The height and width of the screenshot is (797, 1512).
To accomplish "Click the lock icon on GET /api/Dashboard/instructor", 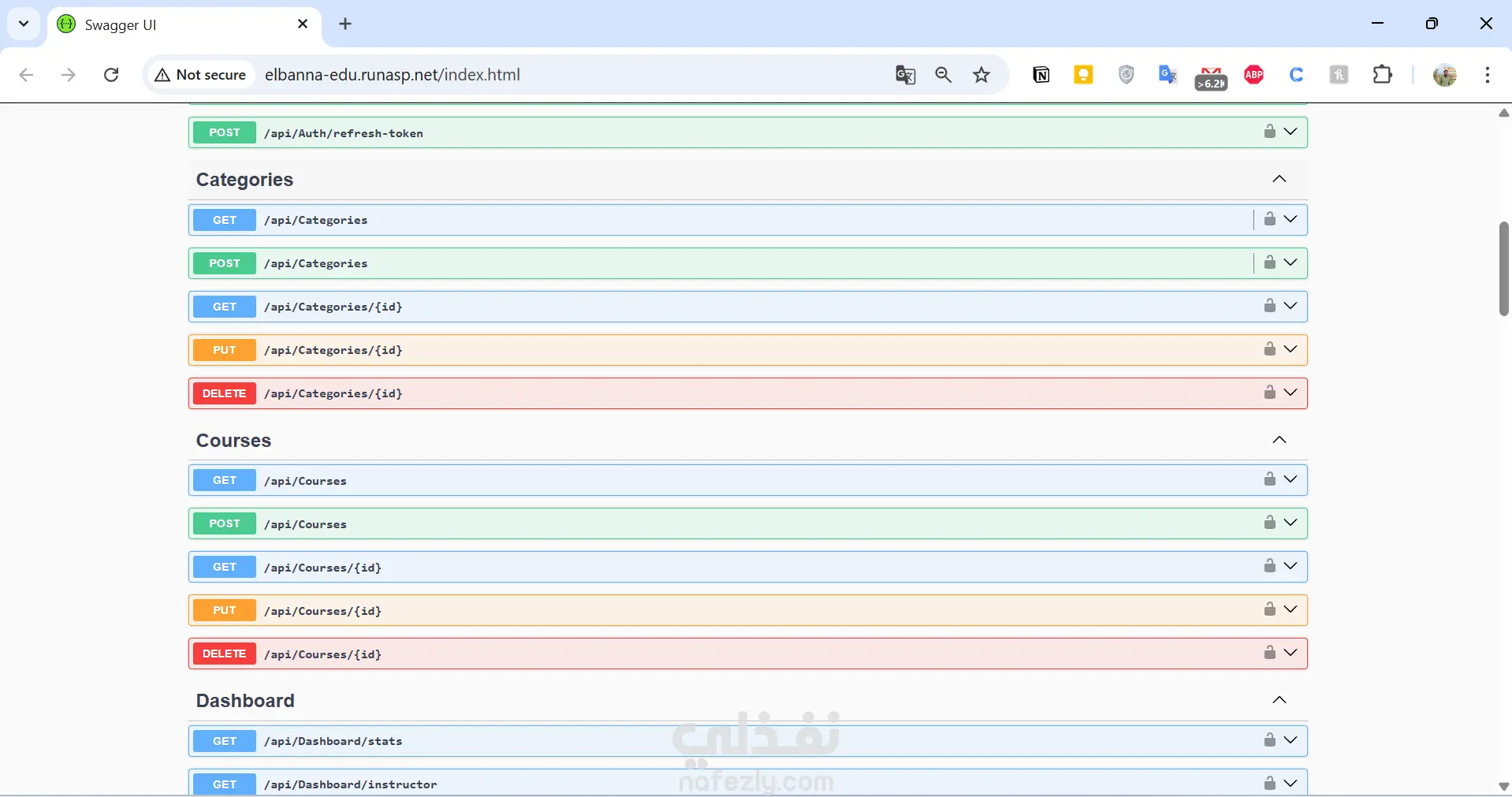I will (x=1269, y=784).
